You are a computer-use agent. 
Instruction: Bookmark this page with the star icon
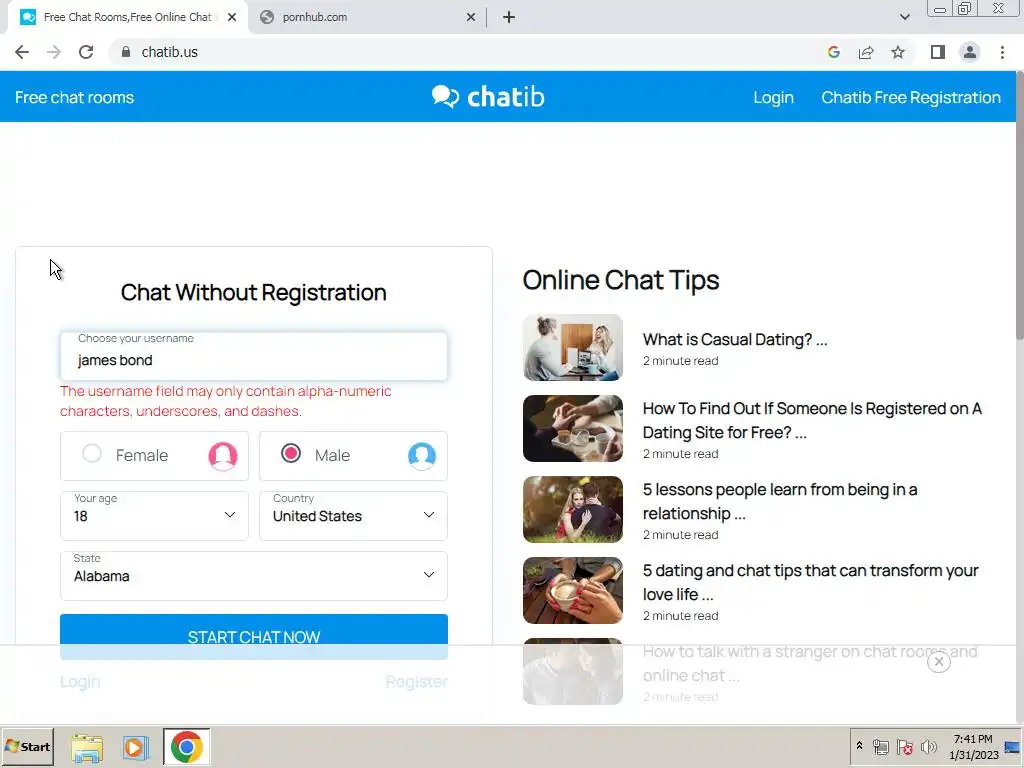point(898,52)
